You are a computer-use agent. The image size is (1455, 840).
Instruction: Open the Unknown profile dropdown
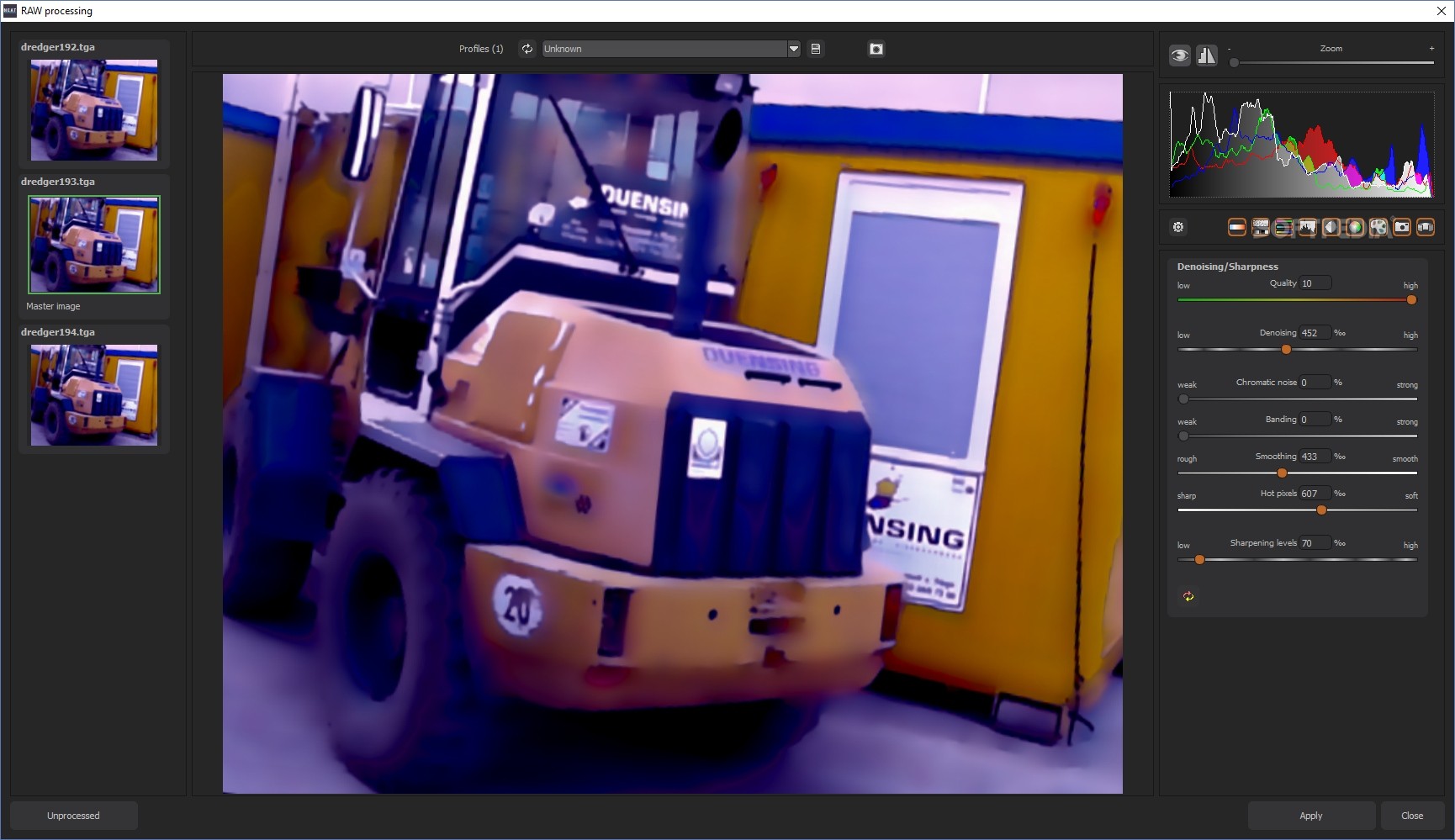(x=670, y=49)
